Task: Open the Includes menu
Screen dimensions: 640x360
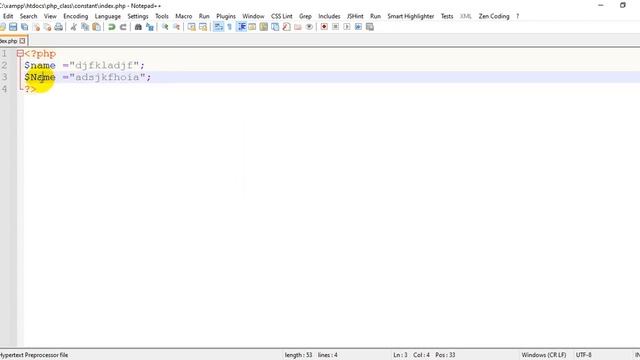Action: coord(329,16)
